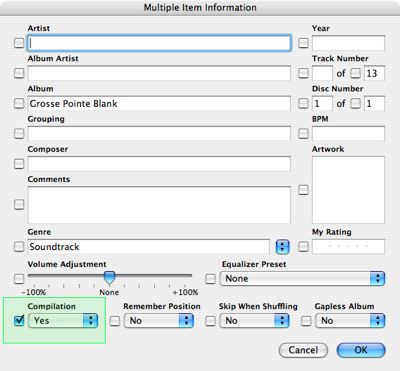The width and height of the screenshot is (400, 371).
Task: Tick the BPM checkbox
Action: pyautogui.click(x=303, y=134)
